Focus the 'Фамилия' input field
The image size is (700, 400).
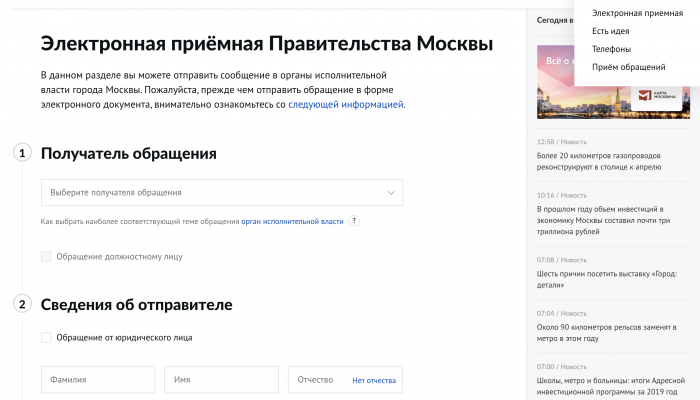click(x=98, y=380)
